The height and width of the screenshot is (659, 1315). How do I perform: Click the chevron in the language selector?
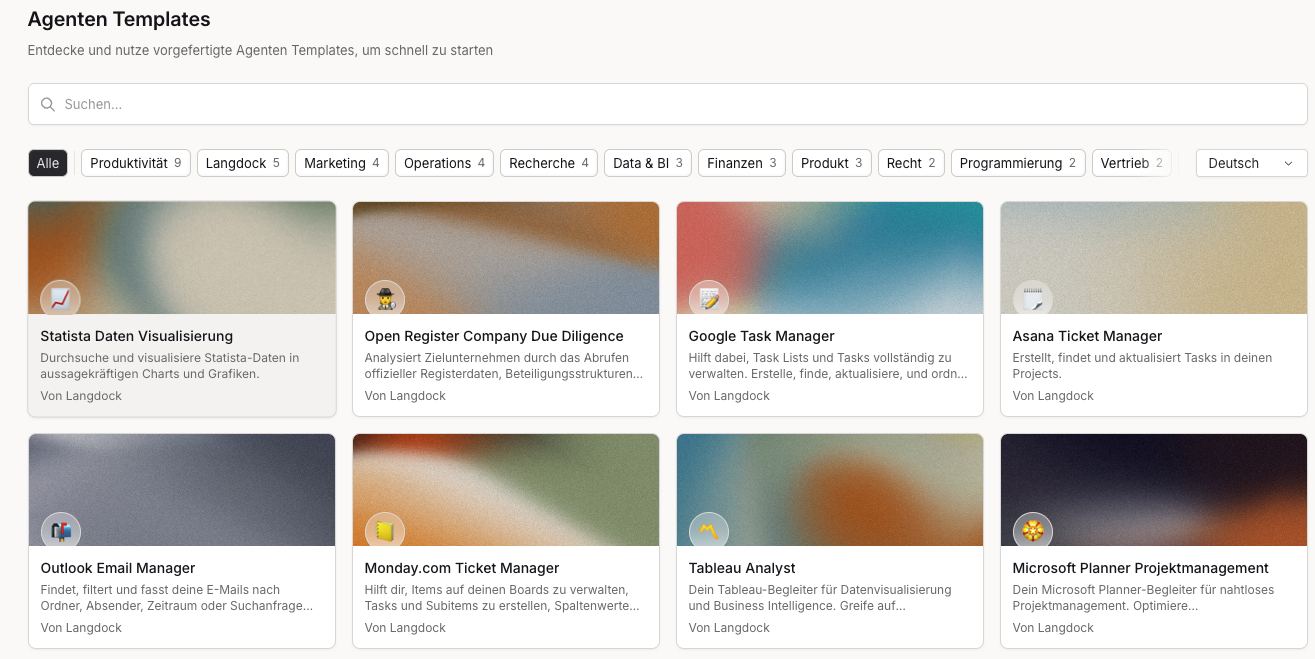coord(1288,163)
